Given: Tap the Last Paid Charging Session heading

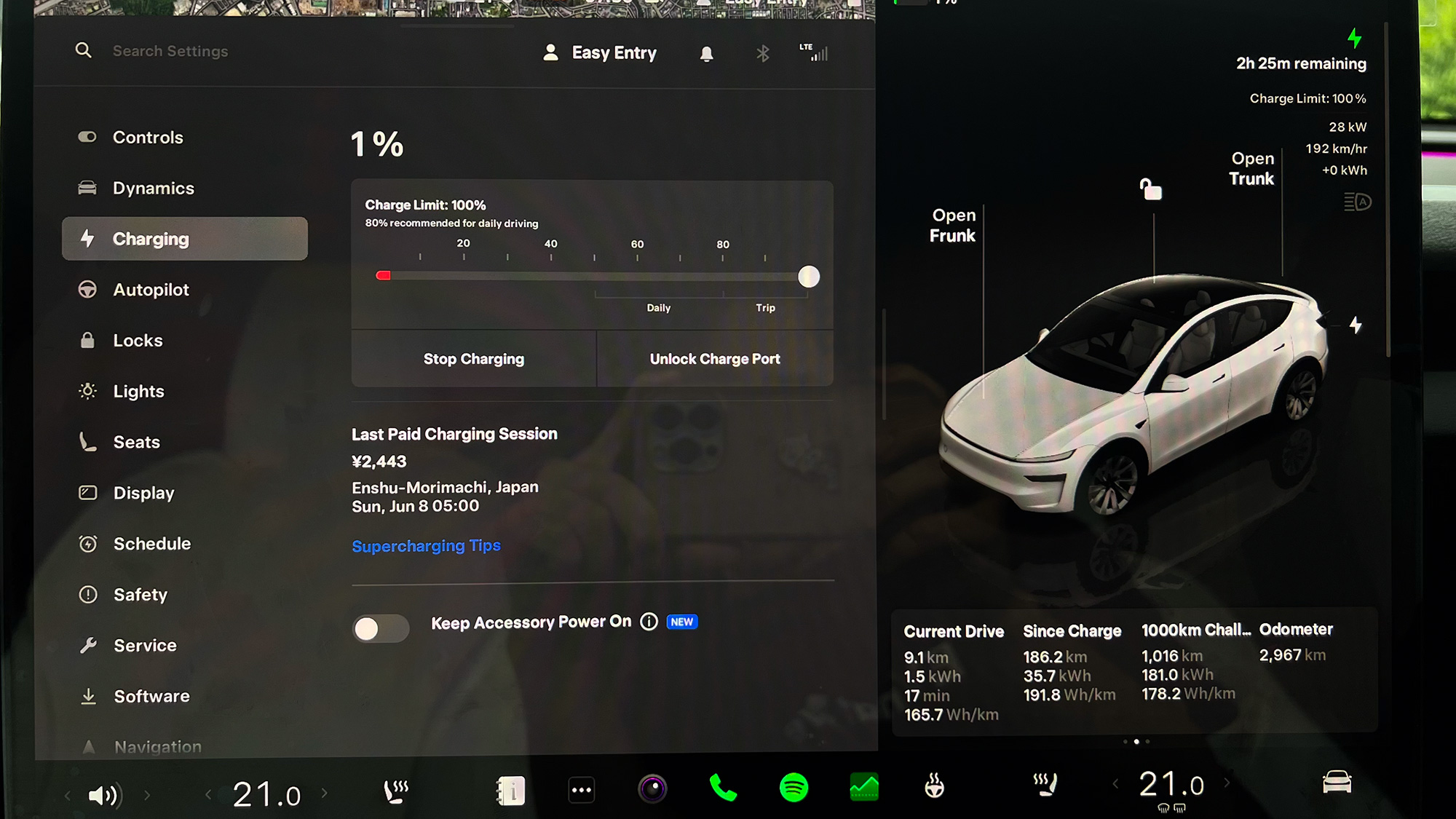Looking at the screenshot, I should pyautogui.click(x=454, y=435).
